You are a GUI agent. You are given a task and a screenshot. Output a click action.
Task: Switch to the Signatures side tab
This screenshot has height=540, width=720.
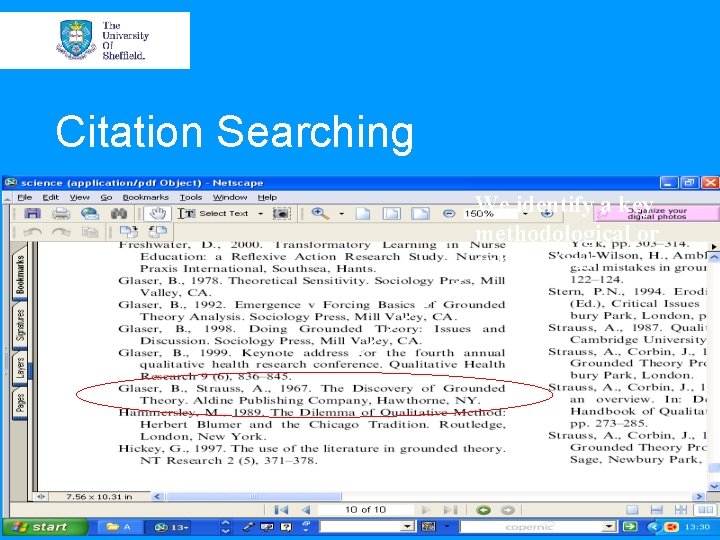click(20, 325)
